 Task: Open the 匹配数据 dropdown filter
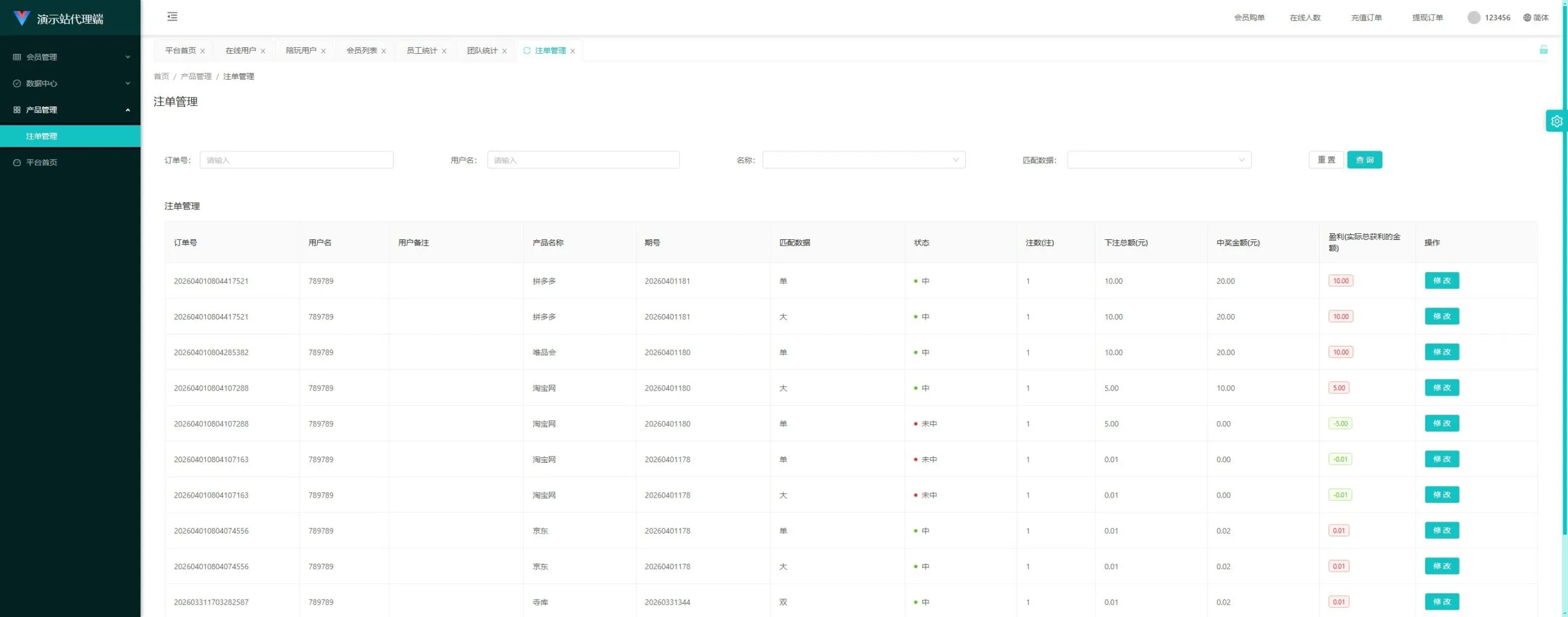point(1159,160)
